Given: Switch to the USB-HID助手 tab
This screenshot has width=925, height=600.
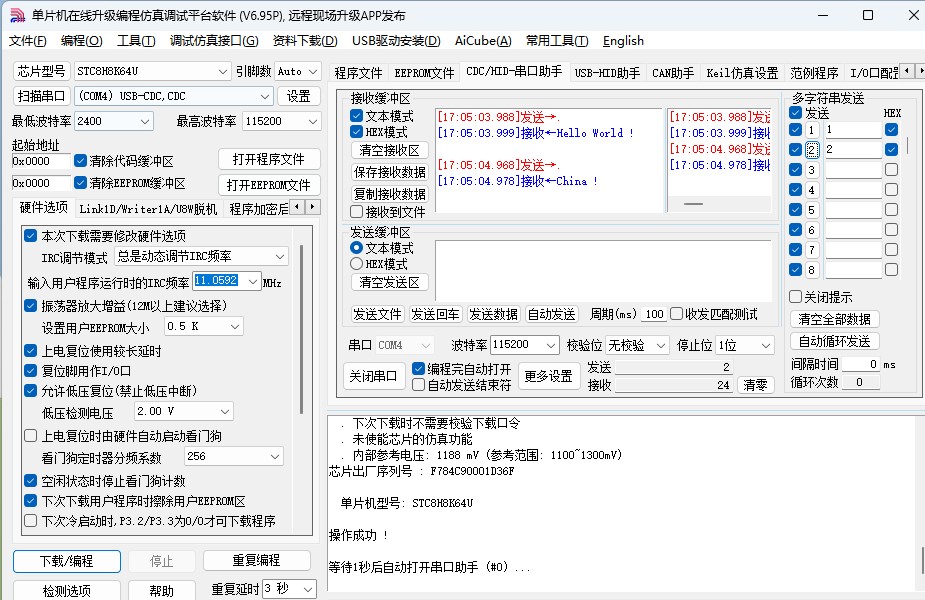Looking at the screenshot, I should (x=607, y=73).
